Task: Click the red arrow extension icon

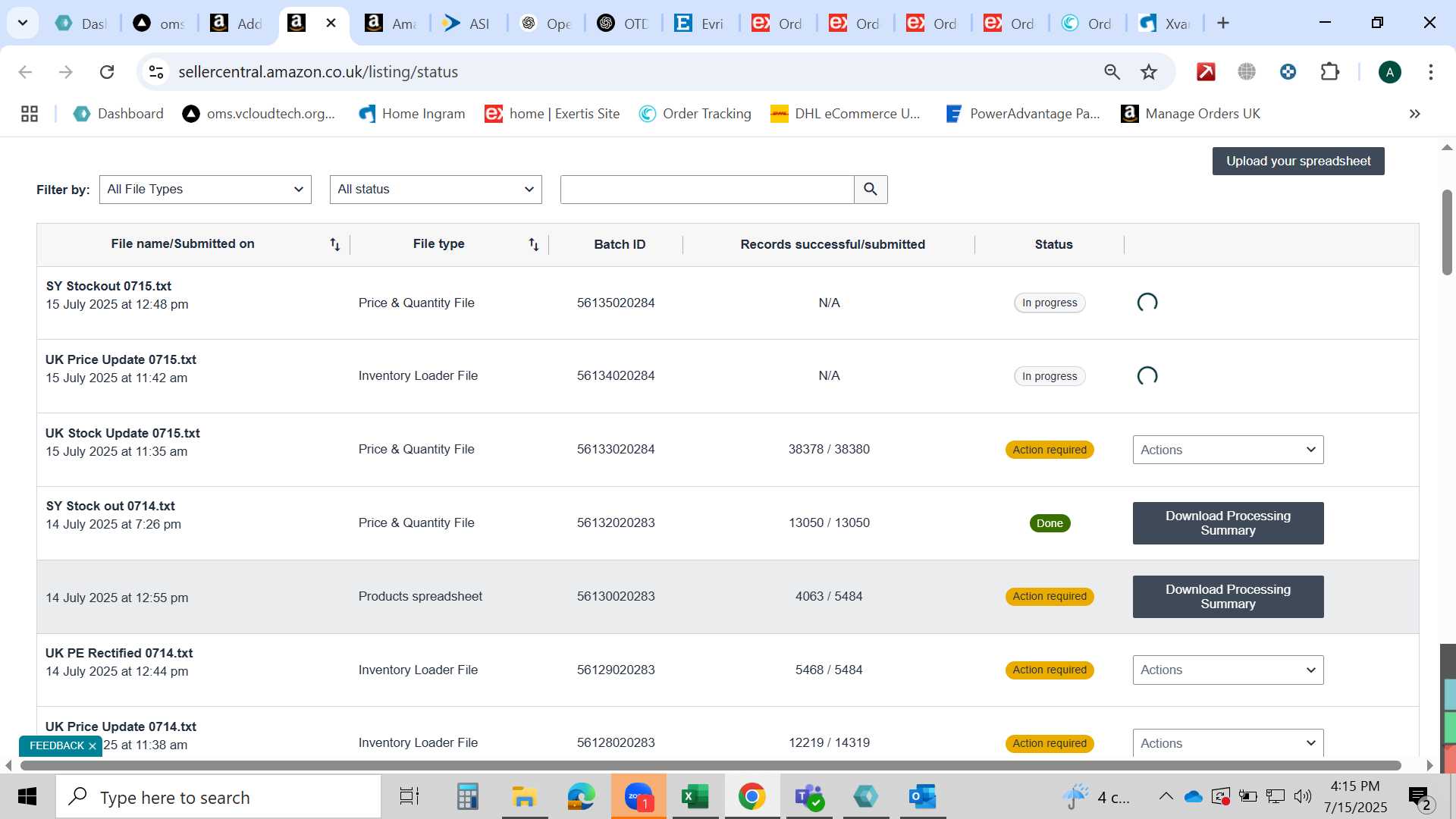Action: (1206, 72)
